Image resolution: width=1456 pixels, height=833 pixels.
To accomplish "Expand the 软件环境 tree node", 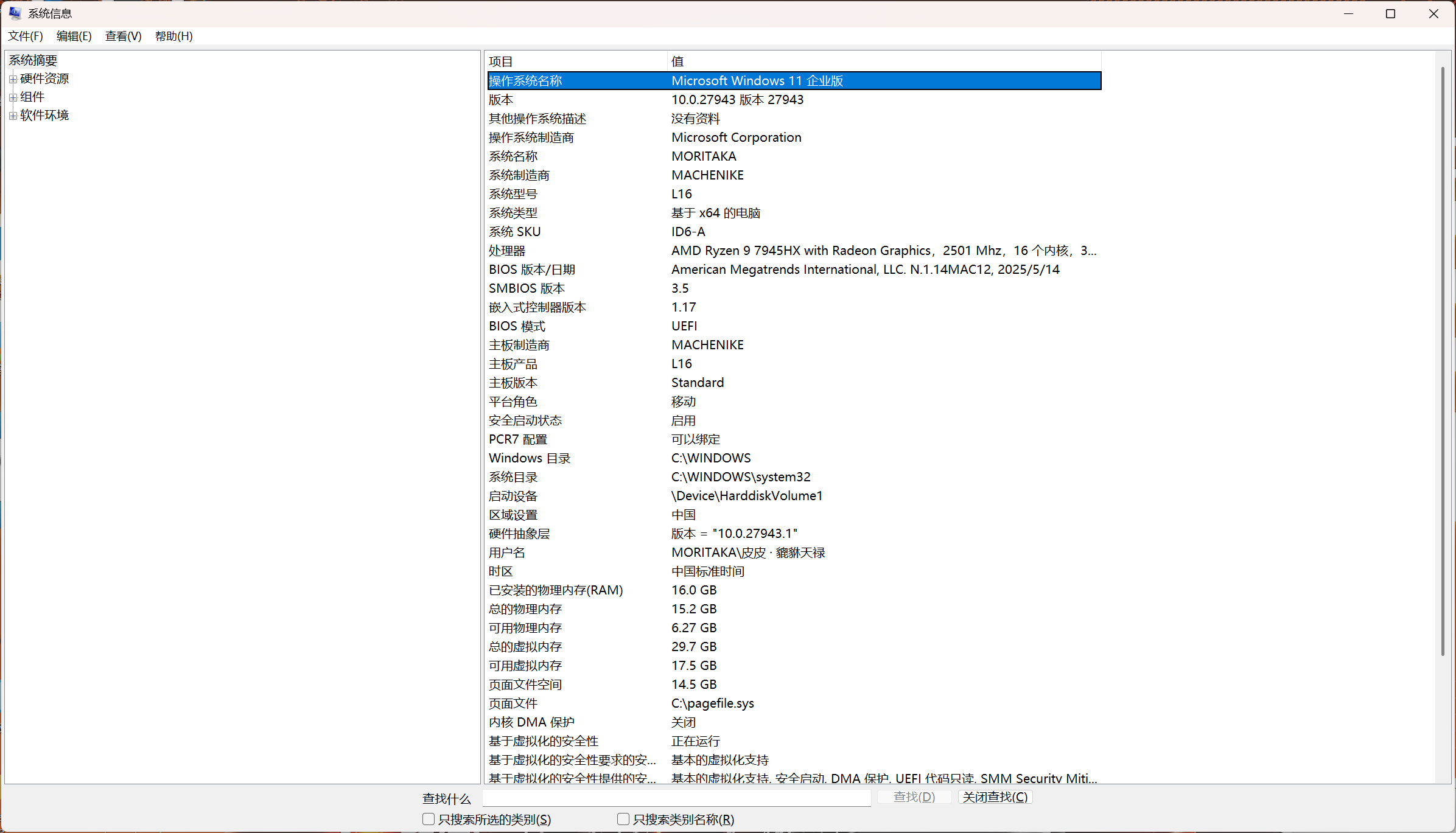I will (13, 116).
